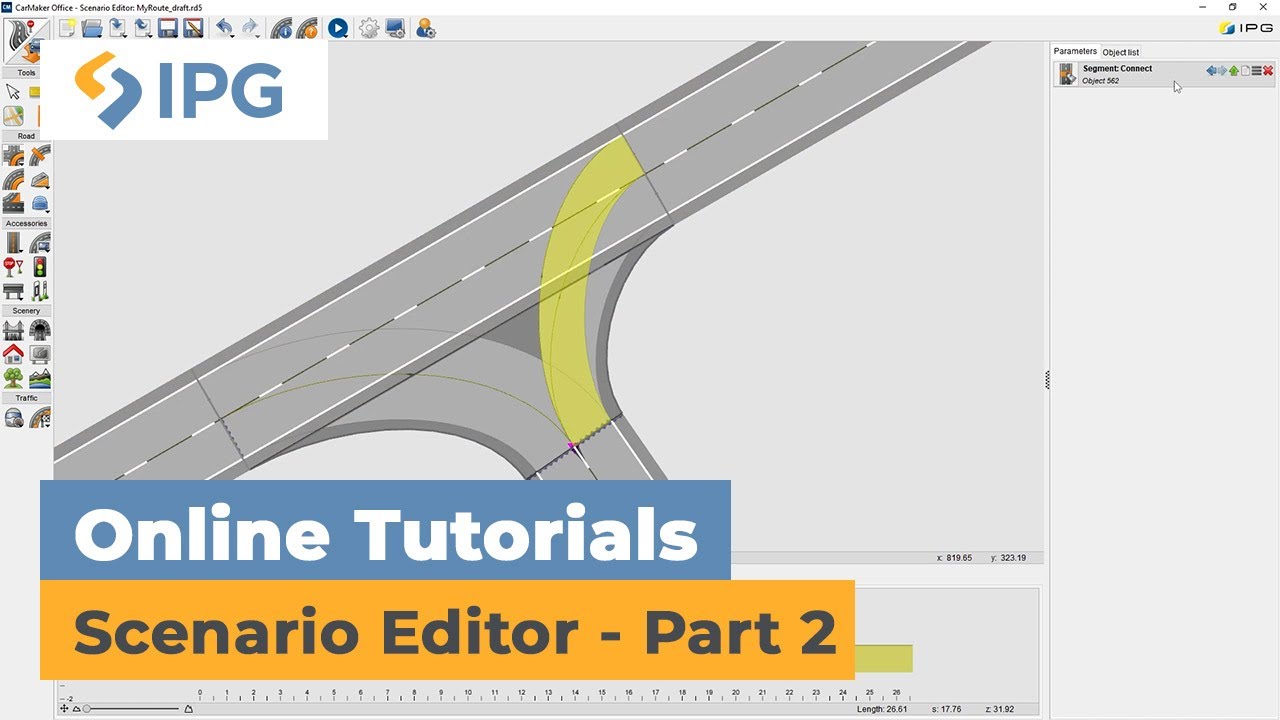Click the 'Length: 26.61' status value
The height and width of the screenshot is (720, 1280).
point(884,709)
